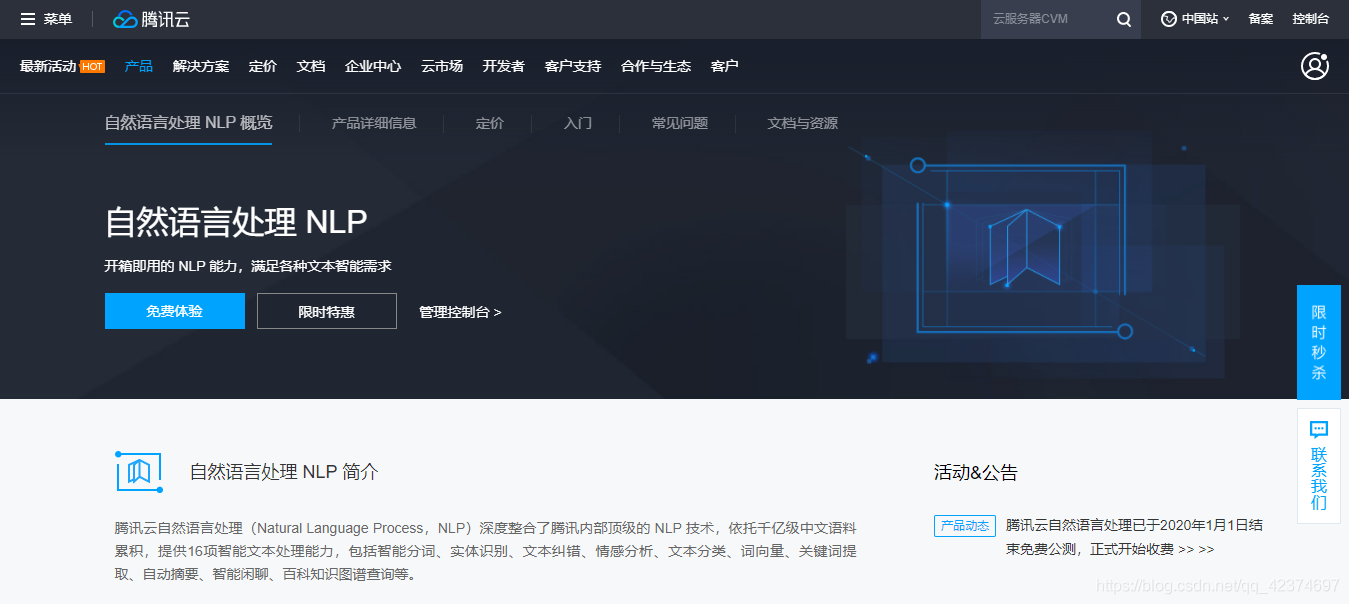Open the 客户 menu item

click(x=725, y=66)
